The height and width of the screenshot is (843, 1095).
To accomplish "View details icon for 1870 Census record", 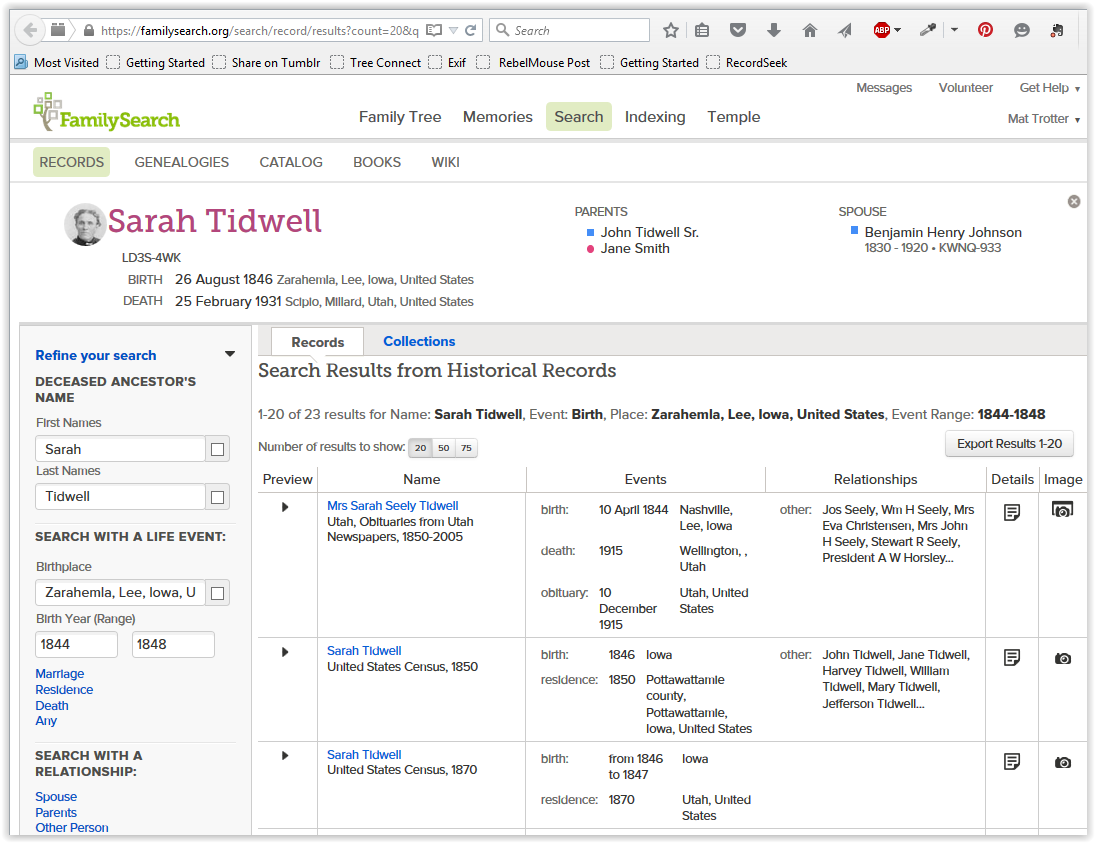I will pyautogui.click(x=1012, y=761).
